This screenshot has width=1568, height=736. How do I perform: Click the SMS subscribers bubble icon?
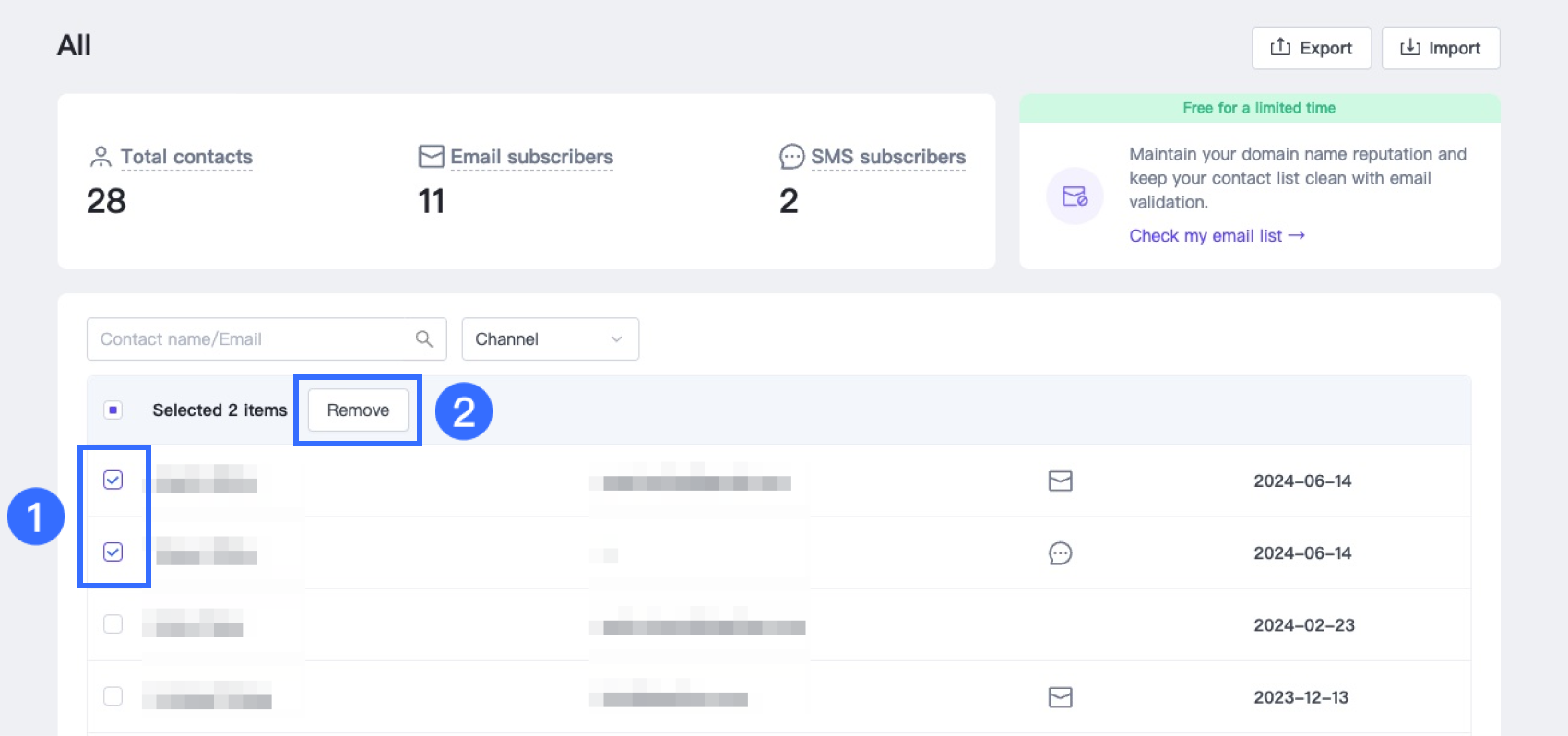tap(791, 157)
